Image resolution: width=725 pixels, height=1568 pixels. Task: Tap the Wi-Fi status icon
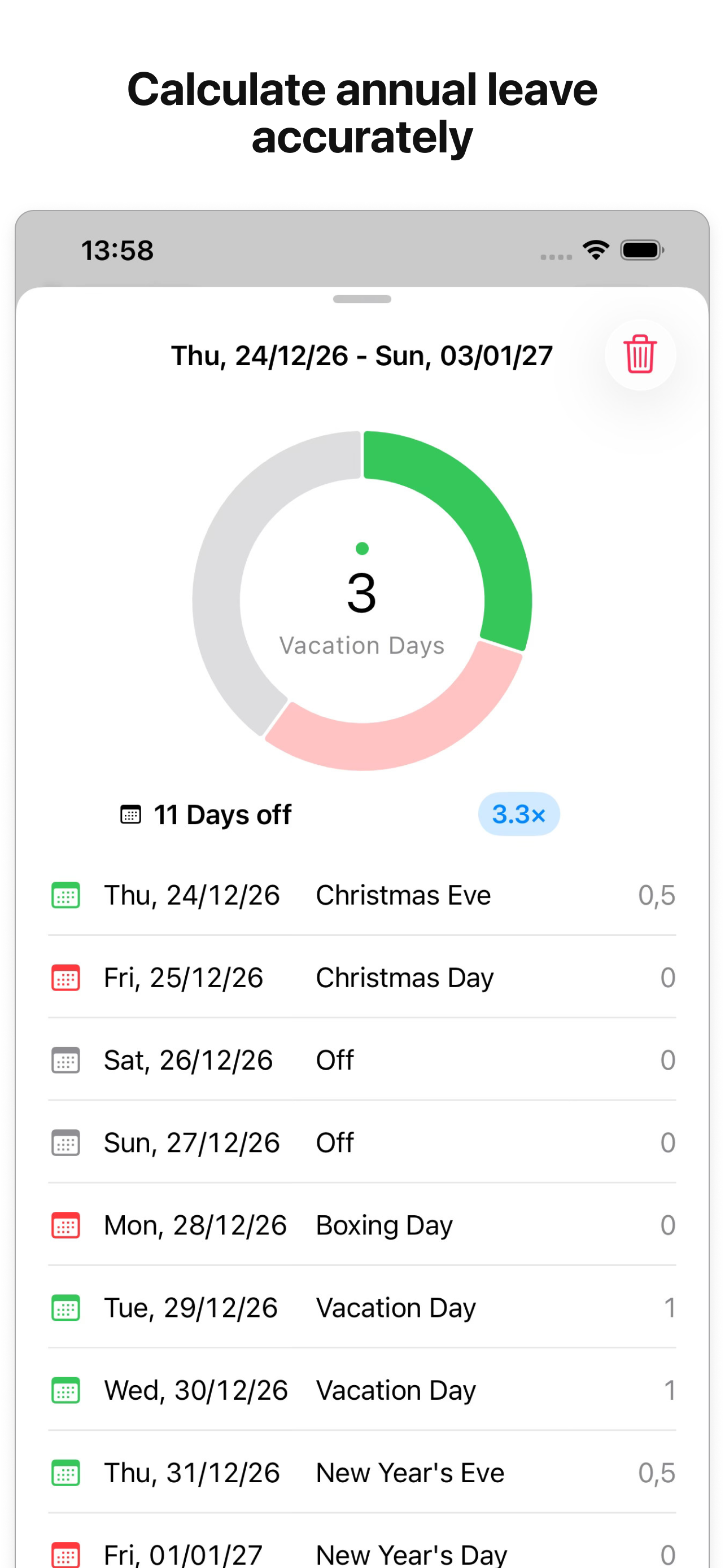tap(596, 249)
